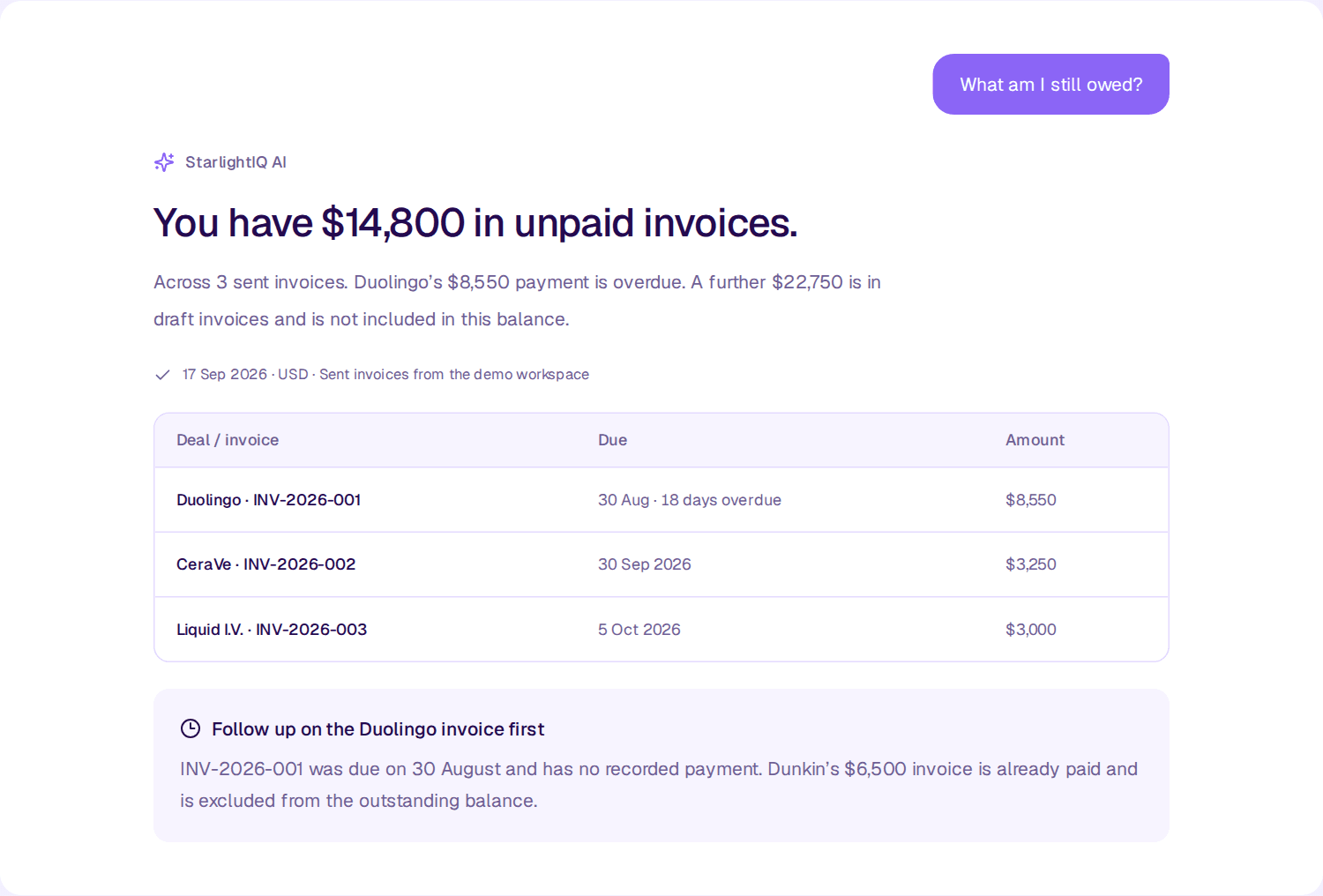
Task: Click the $8,550 amount cell
Action: coord(1031,500)
